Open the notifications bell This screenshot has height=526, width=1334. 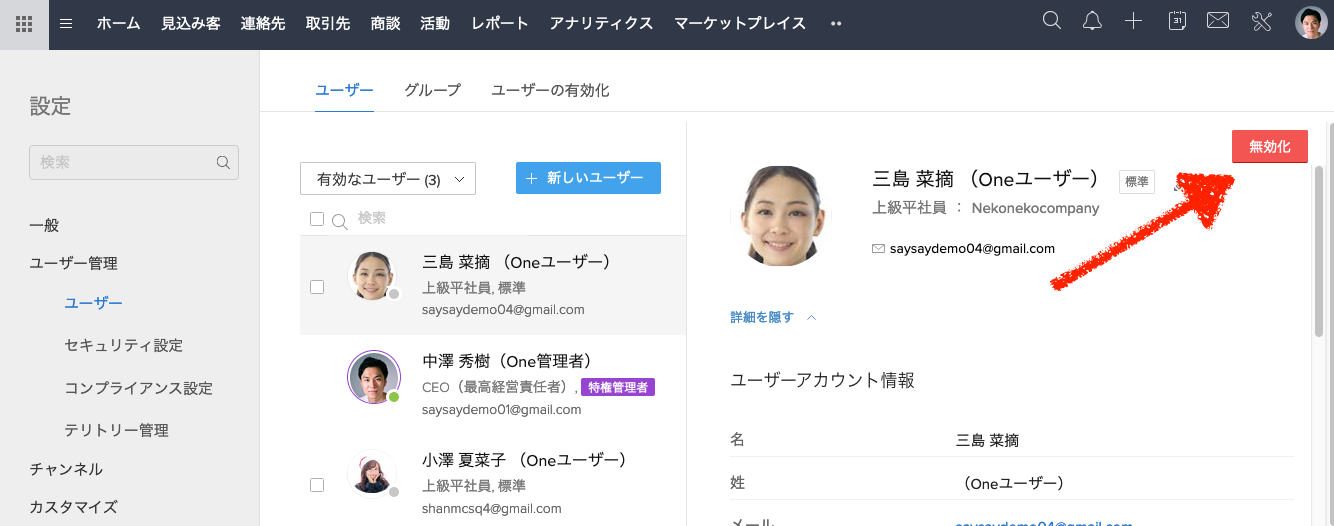1092,21
